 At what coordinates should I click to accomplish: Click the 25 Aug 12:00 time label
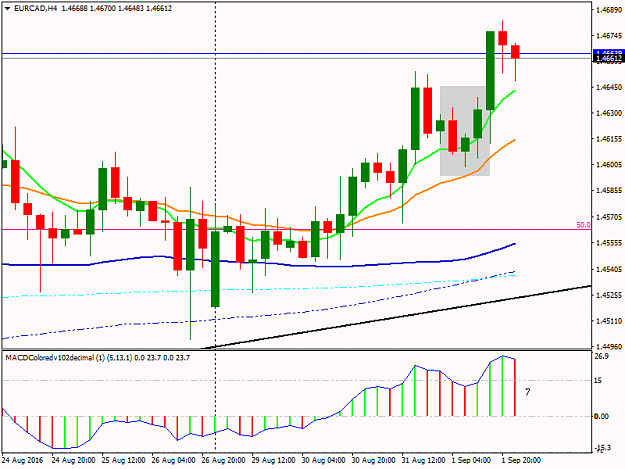124,460
